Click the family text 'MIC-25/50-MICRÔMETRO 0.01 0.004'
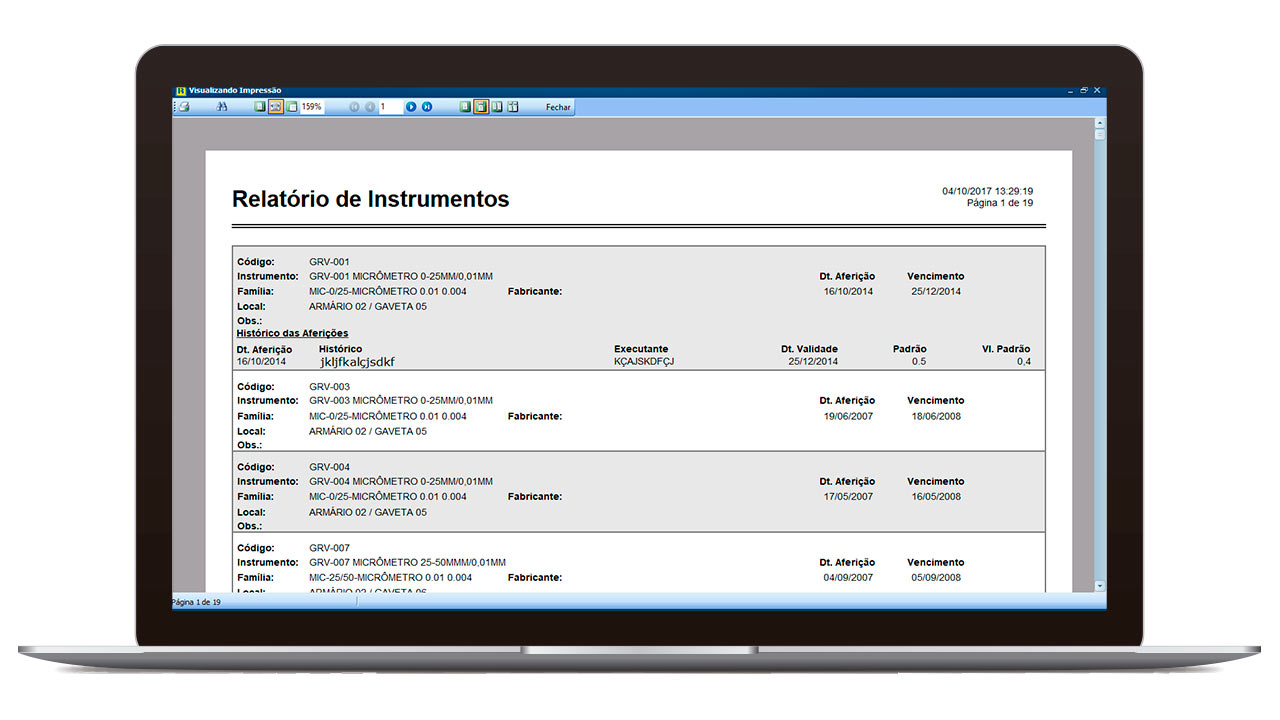This screenshot has width=1280, height=720. (x=390, y=577)
